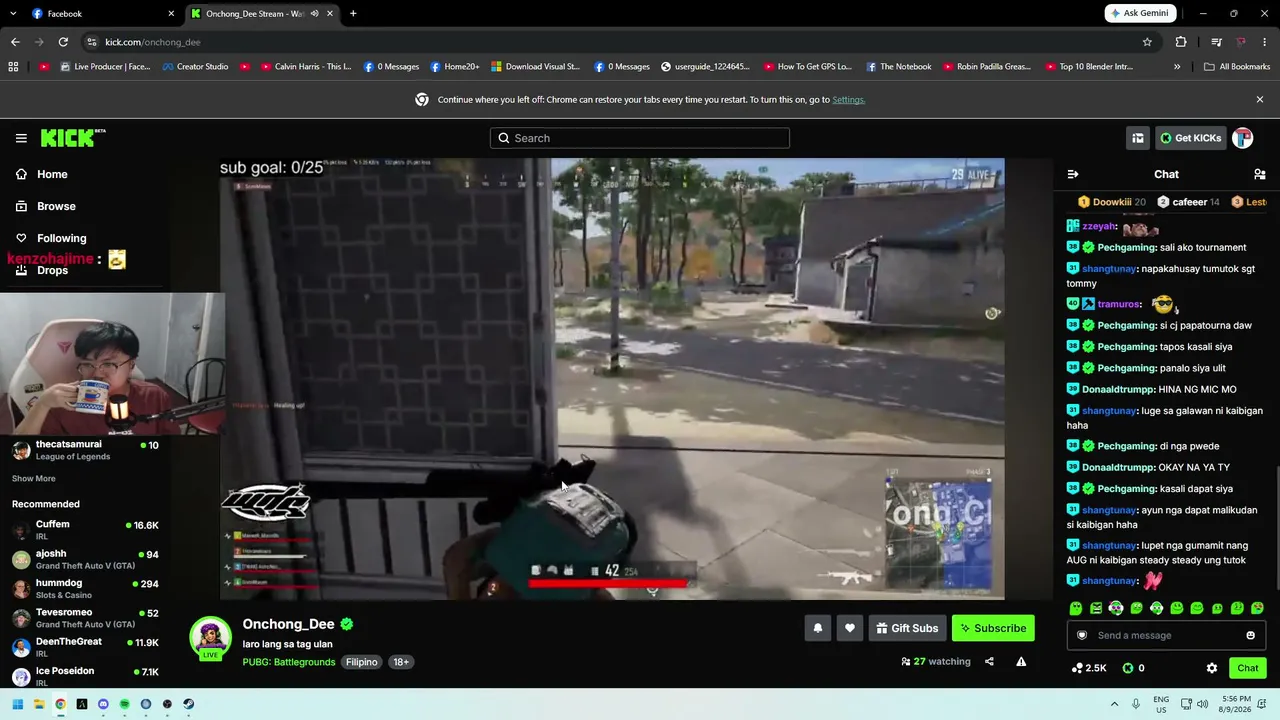Open the Kick hamburger menu
1280x720 pixels.
[21, 138]
